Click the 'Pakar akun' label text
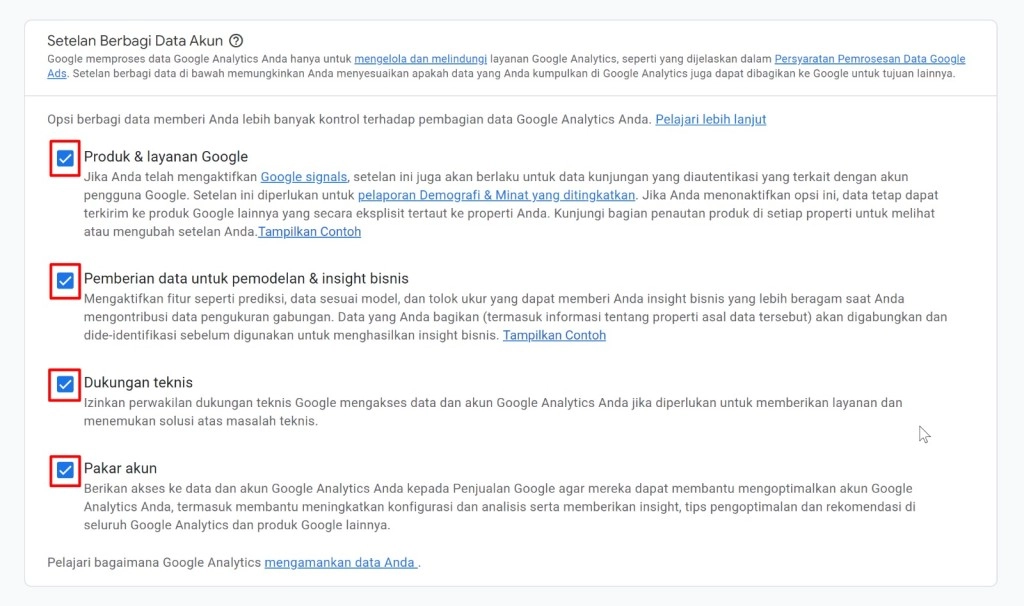This screenshot has height=606, width=1024. (x=120, y=469)
